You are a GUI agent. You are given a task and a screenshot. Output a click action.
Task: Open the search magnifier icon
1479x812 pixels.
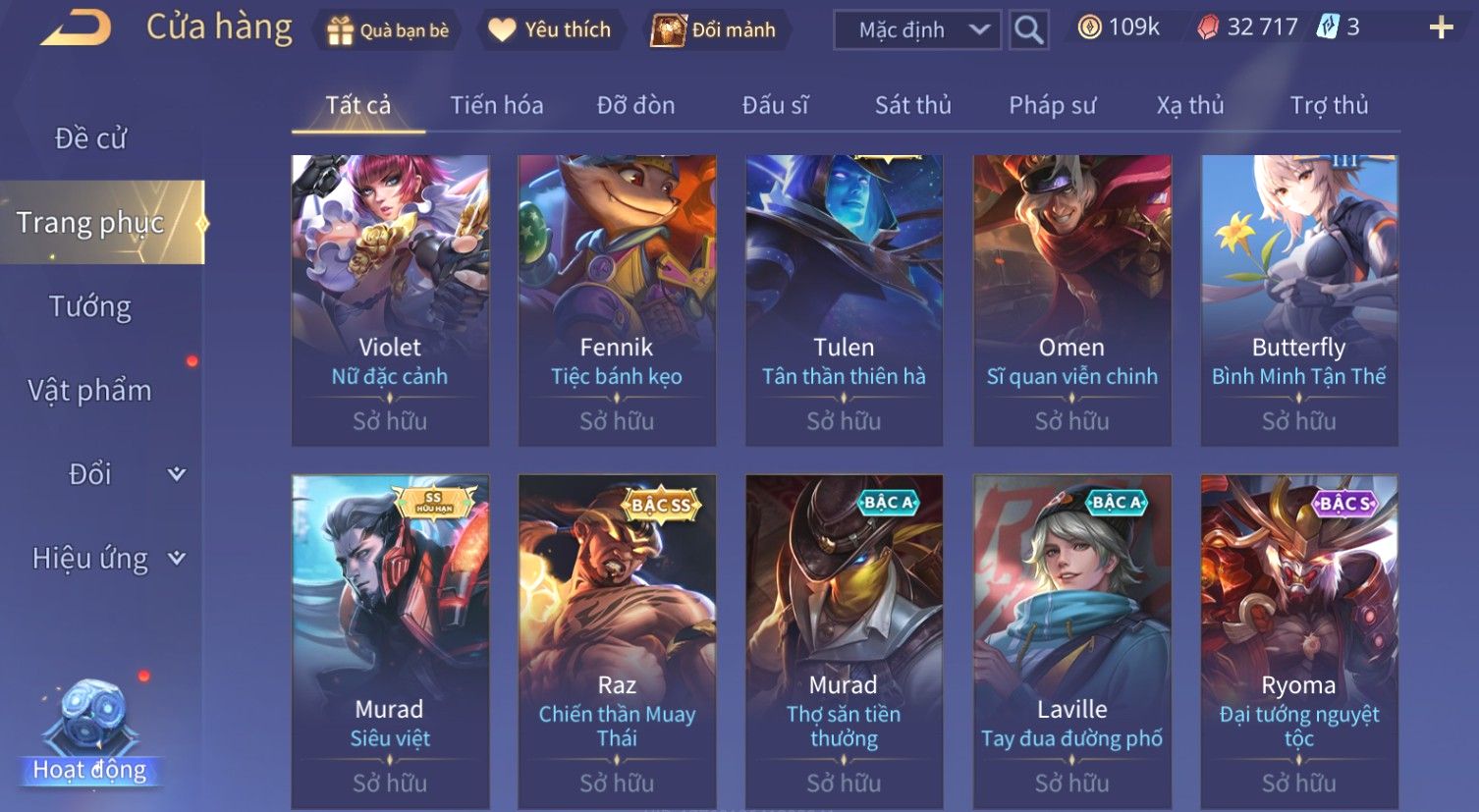point(1028,30)
